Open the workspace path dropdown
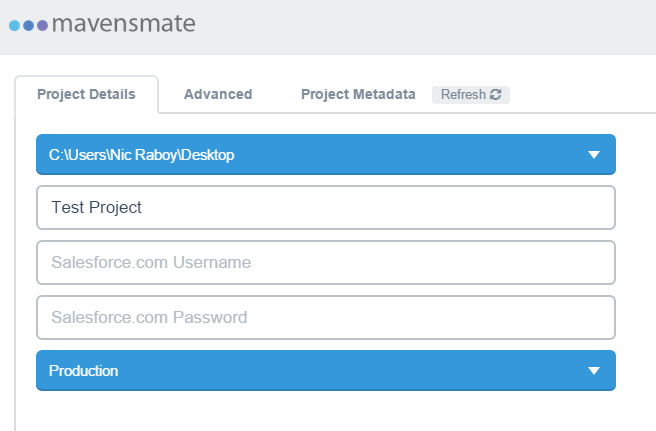 [326, 154]
